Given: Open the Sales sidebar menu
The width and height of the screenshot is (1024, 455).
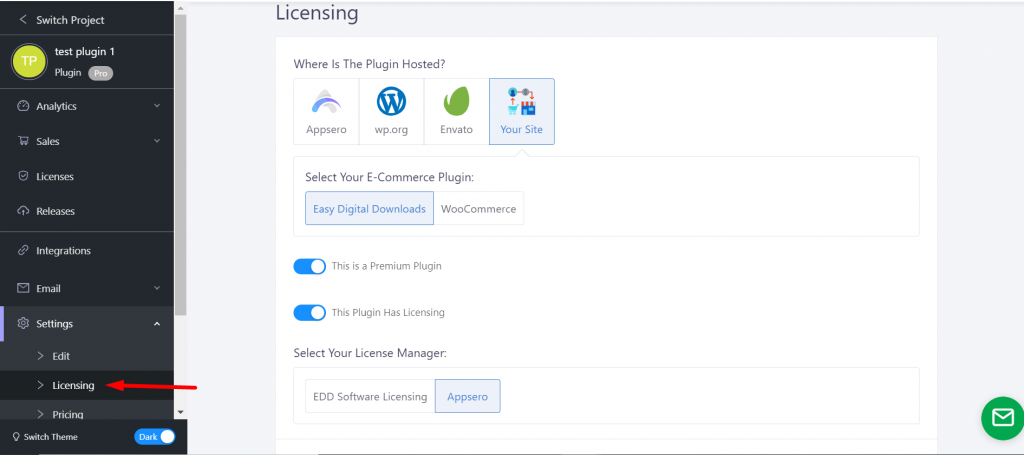Looking at the screenshot, I should point(87,141).
